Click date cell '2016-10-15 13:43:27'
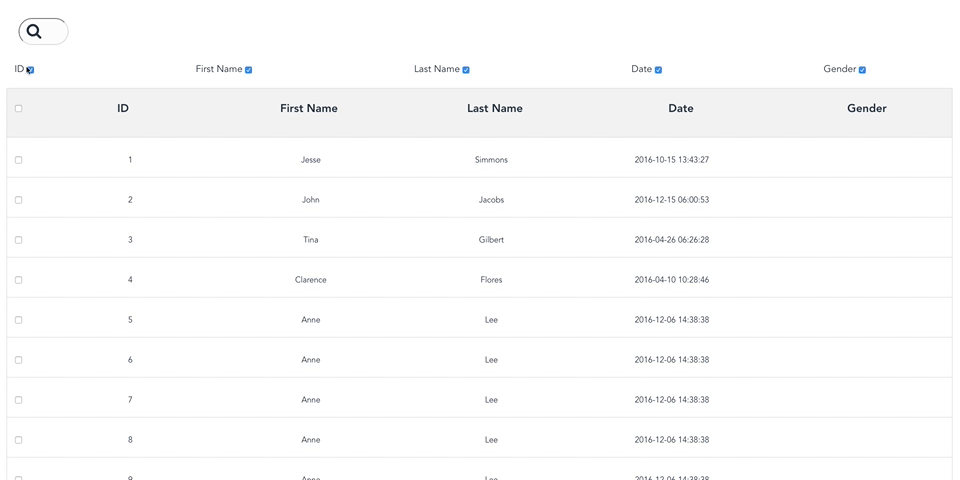The width and height of the screenshot is (960, 480). [672, 160]
